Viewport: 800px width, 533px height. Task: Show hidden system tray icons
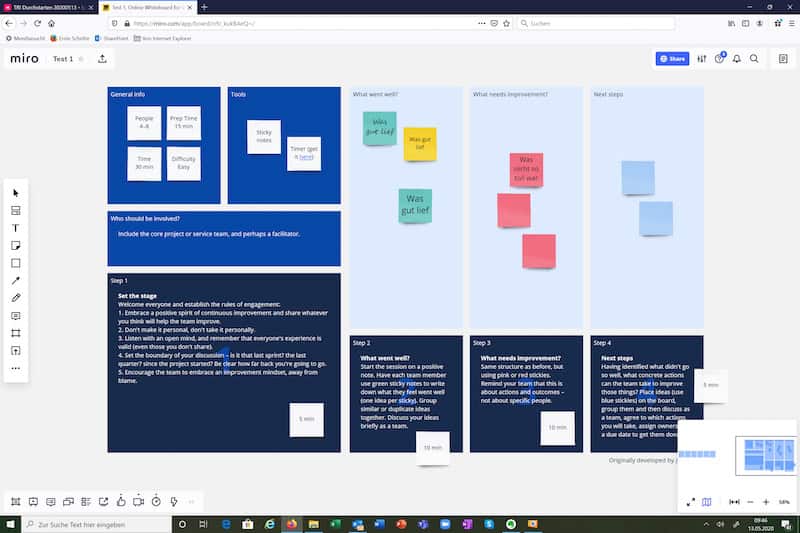(706, 524)
